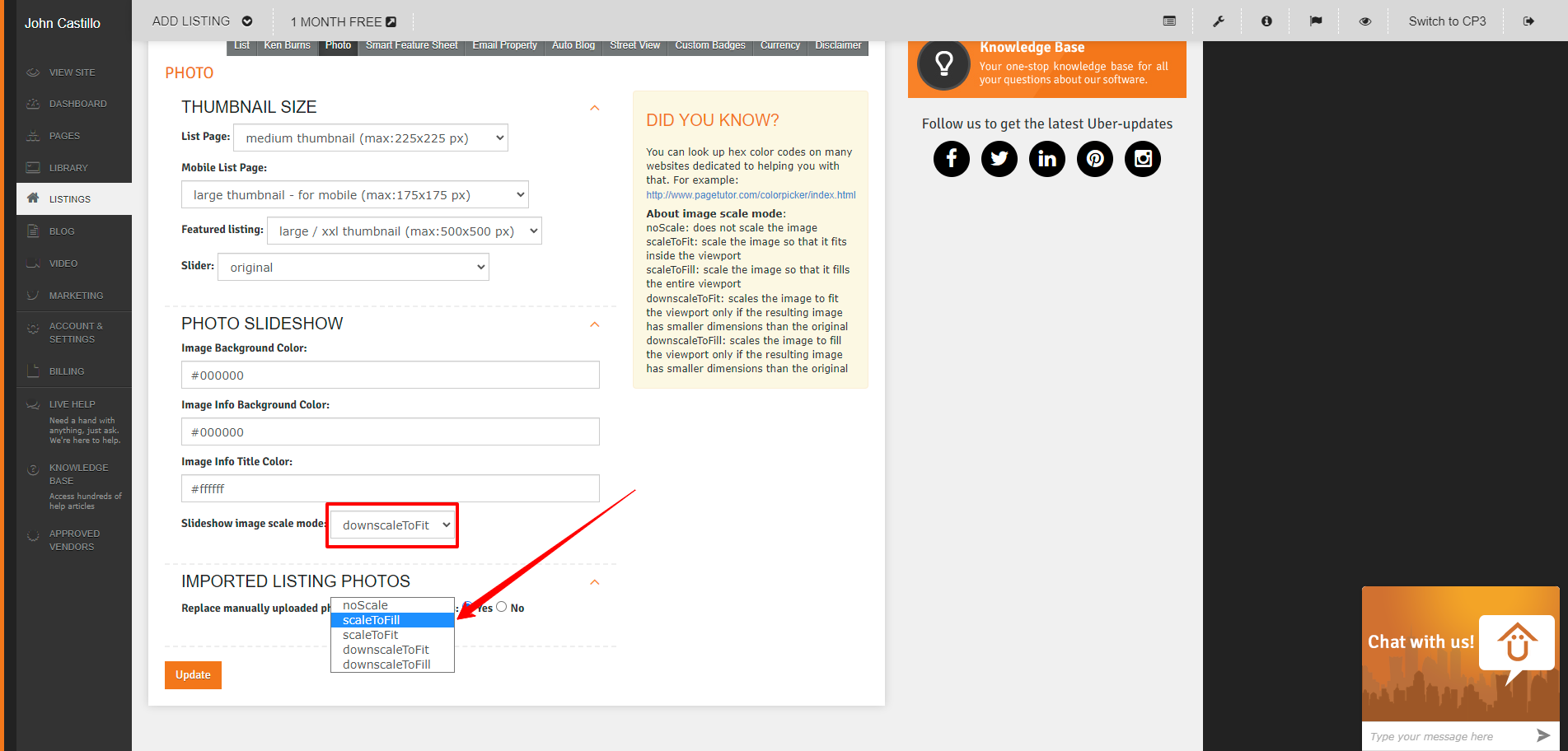Image resolution: width=1568 pixels, height=751 pixels.
Task: Collapse the Photo Slideshow section
Action: click(594, 324)
